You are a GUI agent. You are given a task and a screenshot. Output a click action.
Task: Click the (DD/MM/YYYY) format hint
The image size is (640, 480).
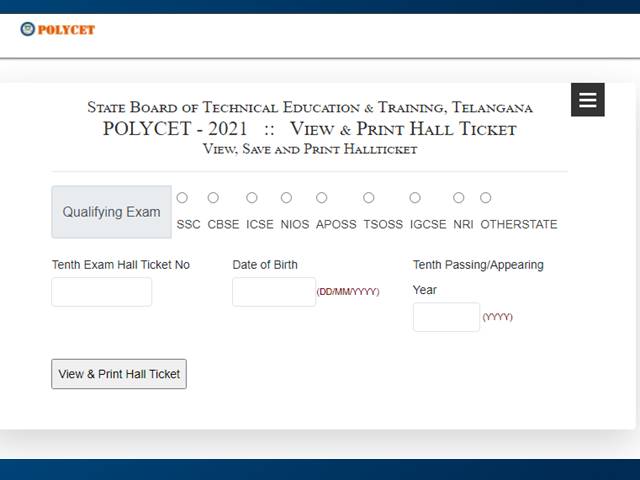348,292
